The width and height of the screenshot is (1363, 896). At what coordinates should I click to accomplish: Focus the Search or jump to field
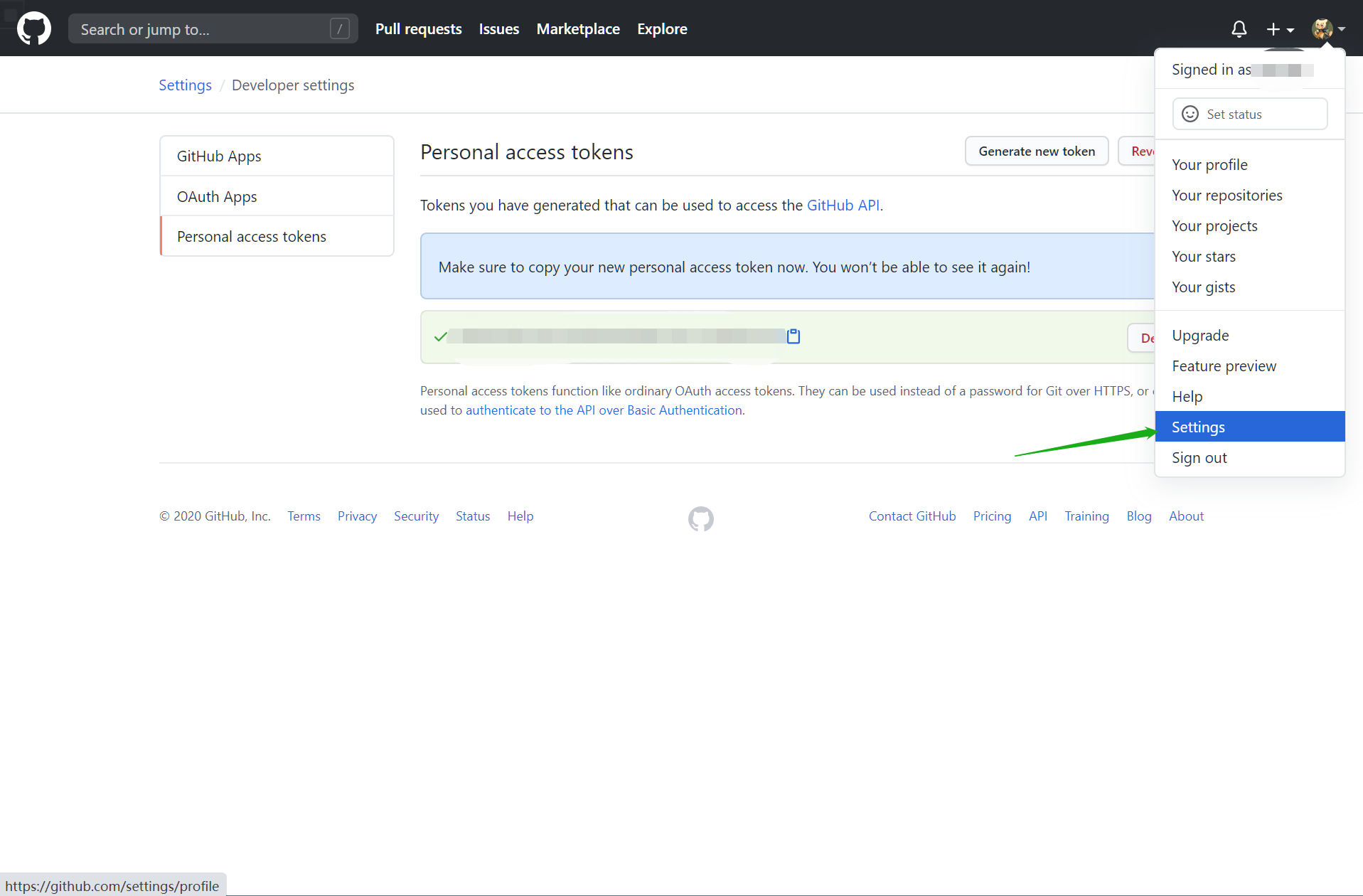click(213, 29)
